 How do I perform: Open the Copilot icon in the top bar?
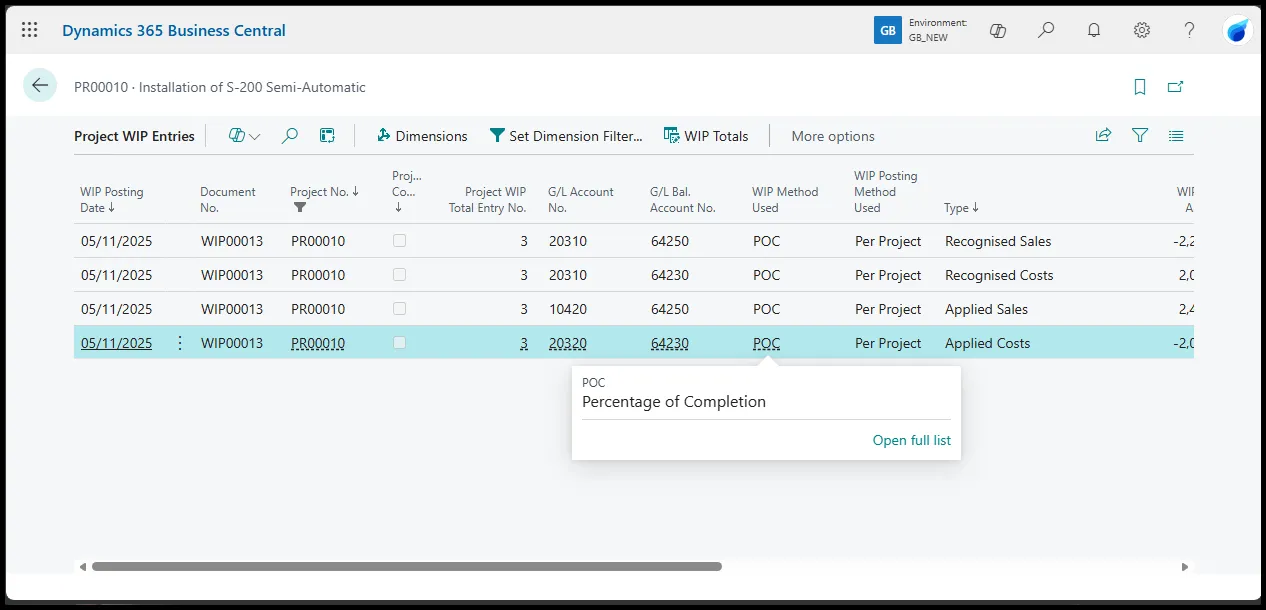[997, 30]
